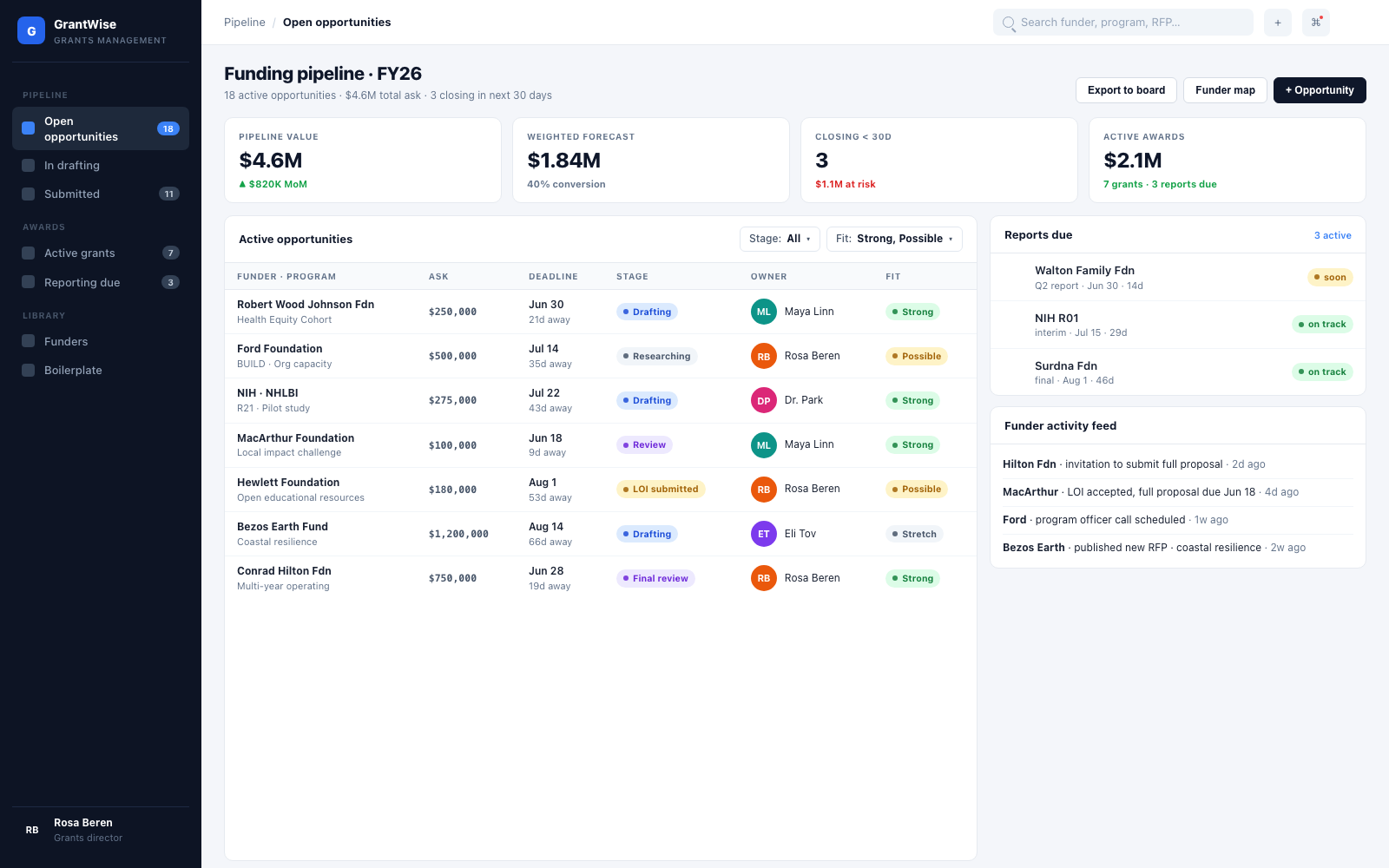Click Rosa Beren's avatar at sidebar bottom

click(32, 830)
